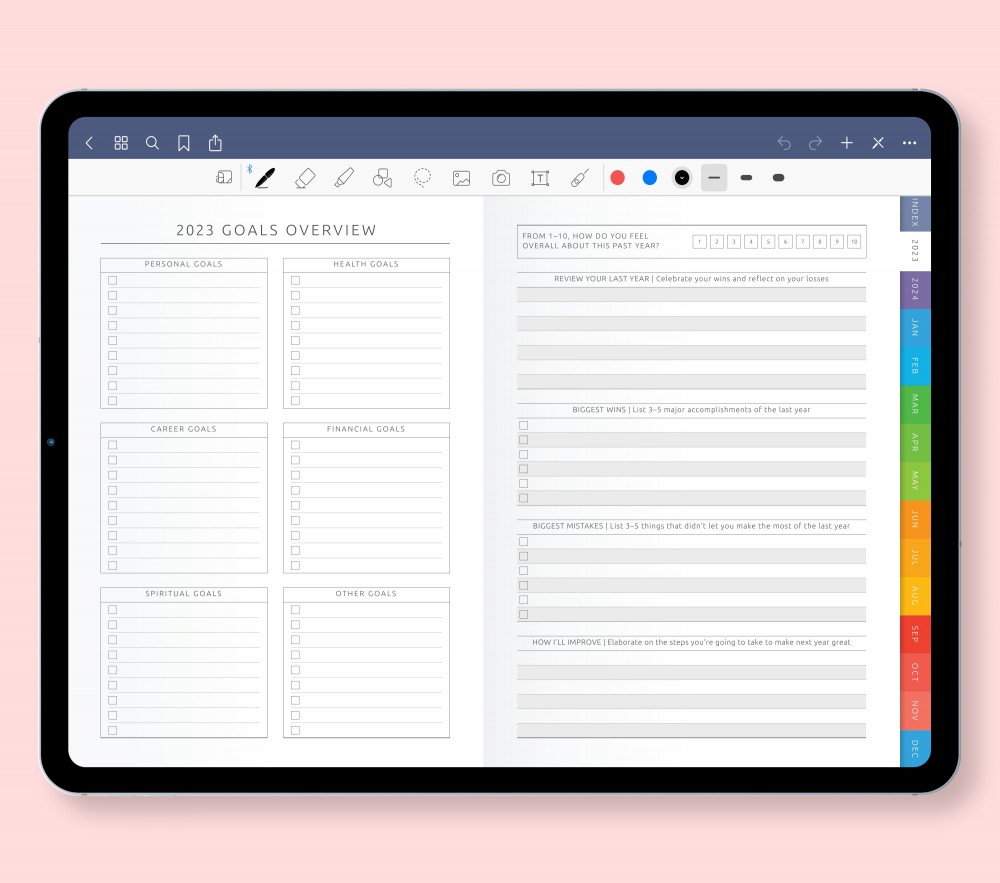Check the first Career Goals checkbox

(x=113, y=445)
